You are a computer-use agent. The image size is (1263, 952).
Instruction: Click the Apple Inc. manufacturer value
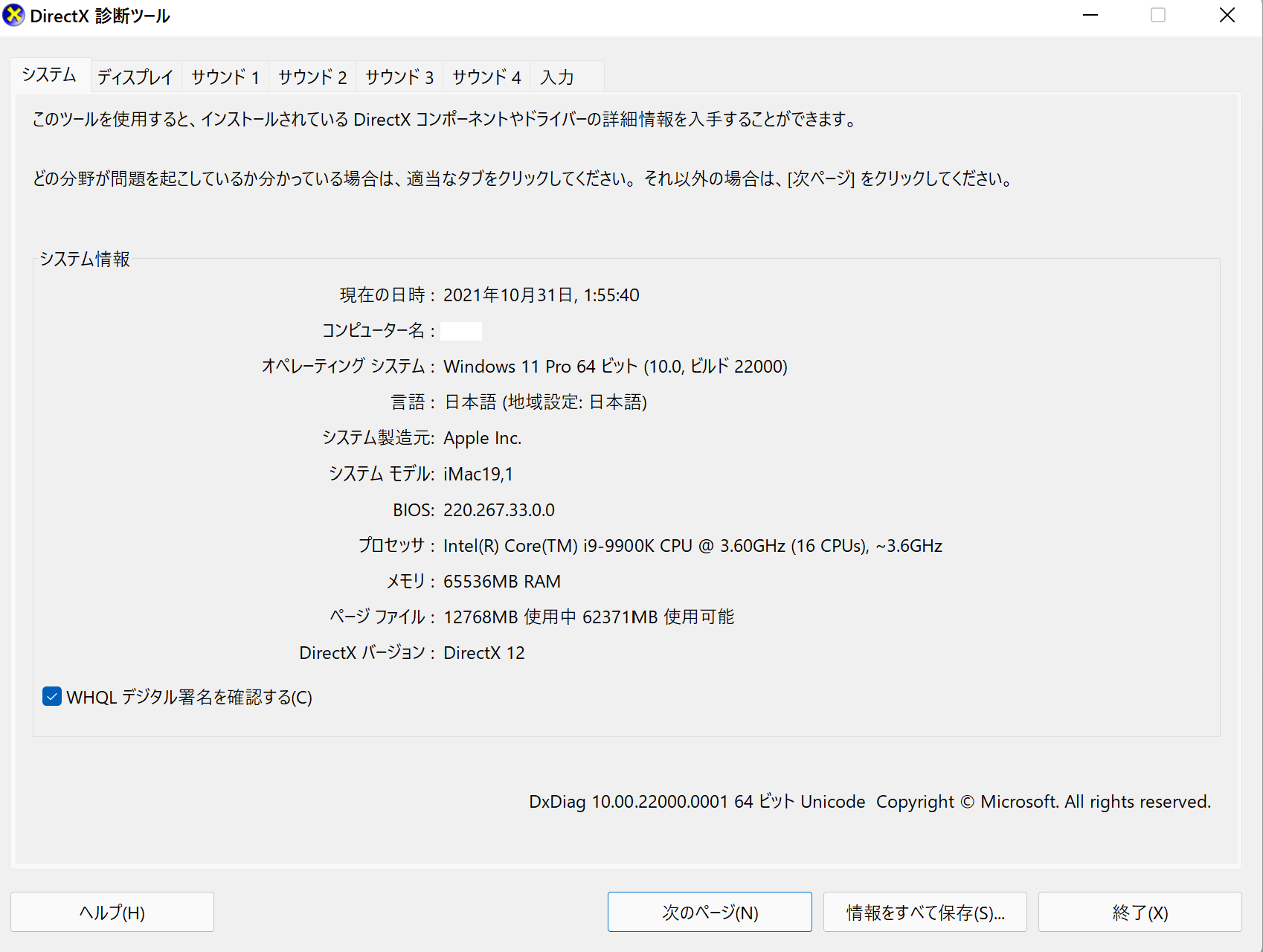point(483,438)
